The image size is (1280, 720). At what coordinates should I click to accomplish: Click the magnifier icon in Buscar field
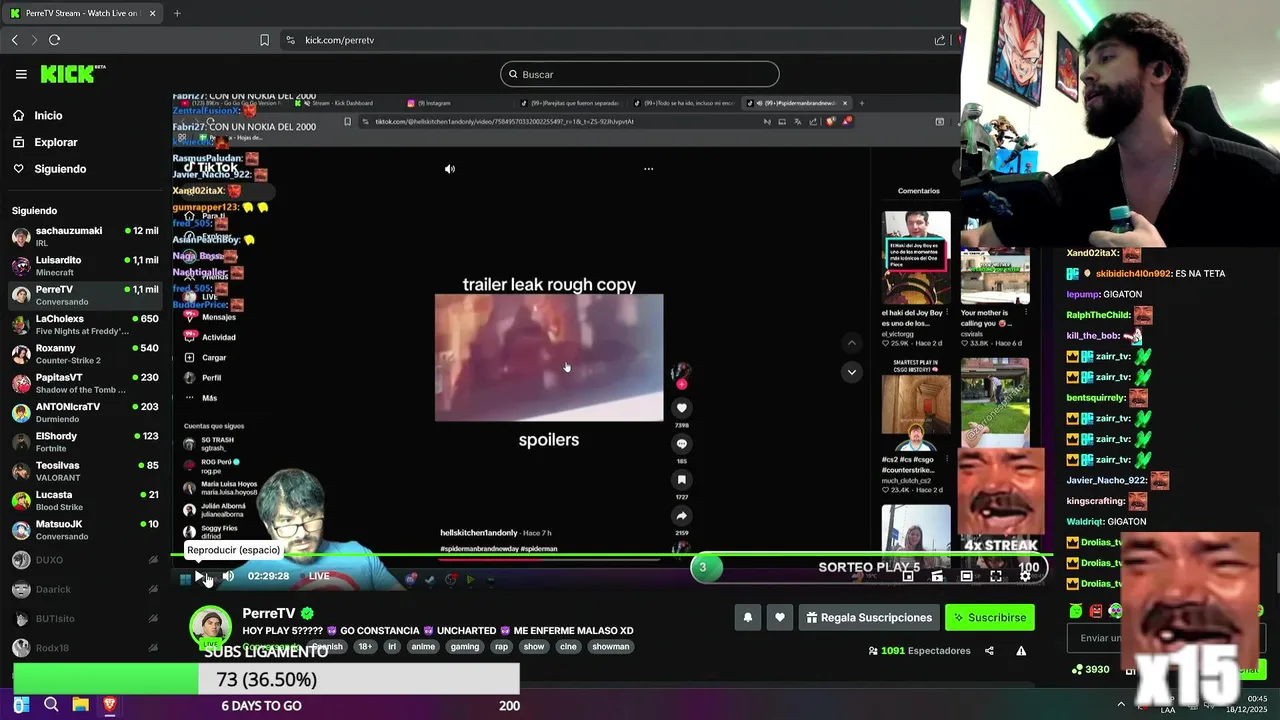[x=513, y=74]
